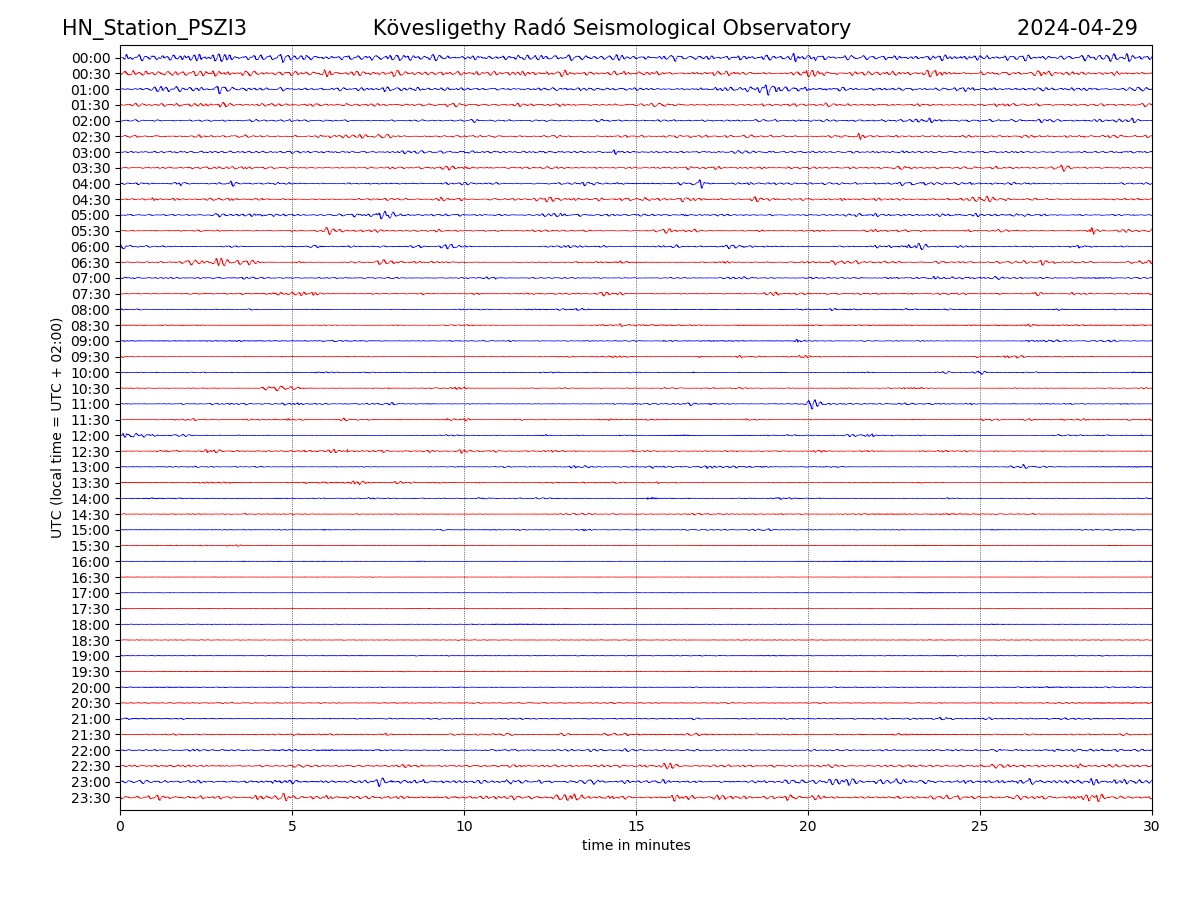Click the x-axis tick label 15
The height and width of the screenshot is (900, 1200).
point(636,827)
